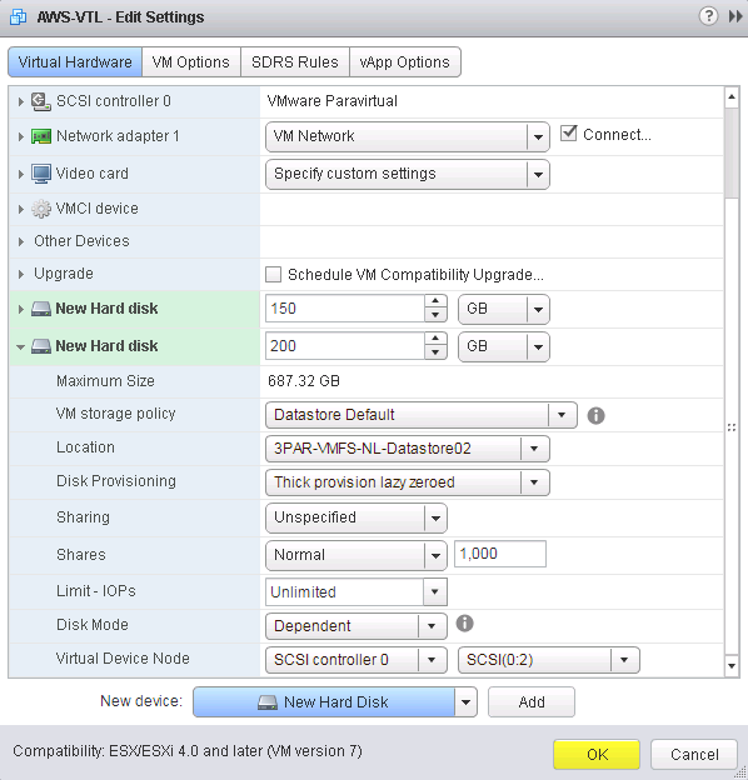The height and width of the screenshot is (780, 748).
Task: Increase the 200 disk size with up stepper
Action: [x=436, y=339]
